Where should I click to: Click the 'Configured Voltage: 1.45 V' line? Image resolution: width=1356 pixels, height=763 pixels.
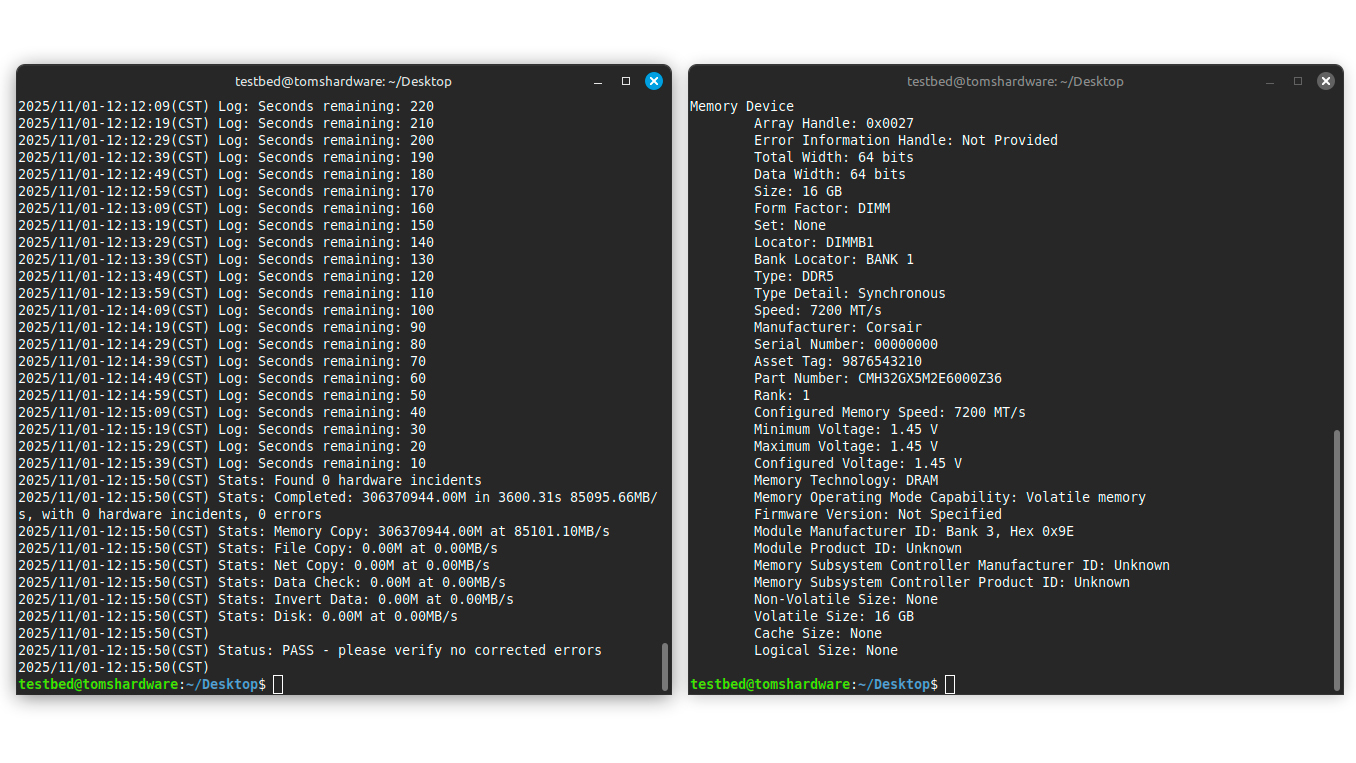coord(858,463)
